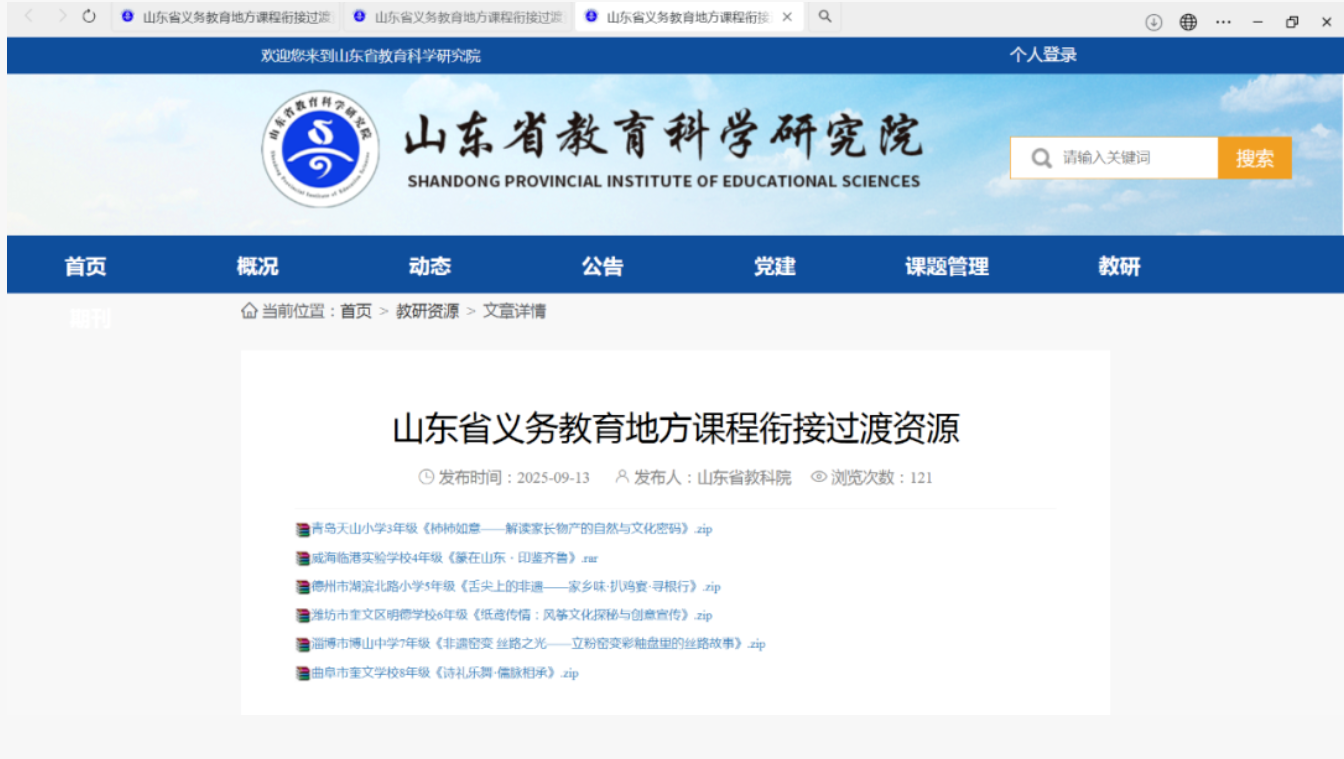
Task: Click the globe icon in browser toolbar
Action: (x=1188, y=22)
